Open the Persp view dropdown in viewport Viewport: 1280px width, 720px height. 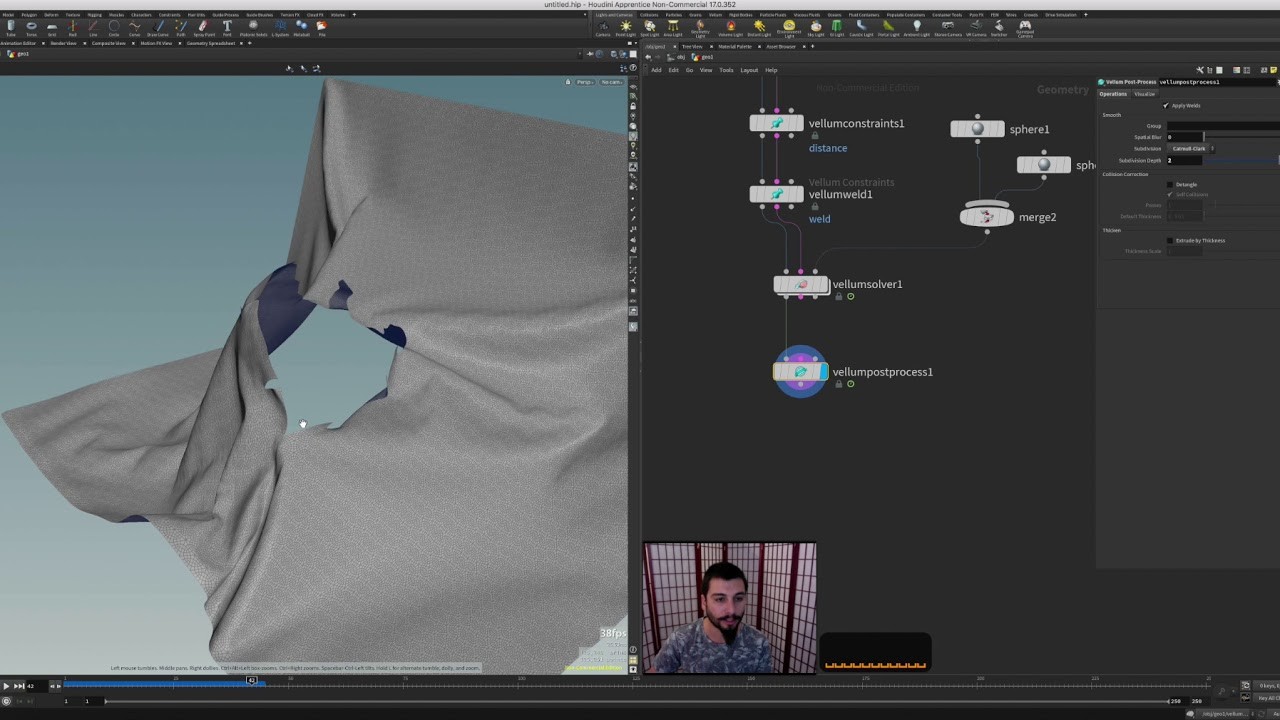pyautogui.click(x=585, y=82)
